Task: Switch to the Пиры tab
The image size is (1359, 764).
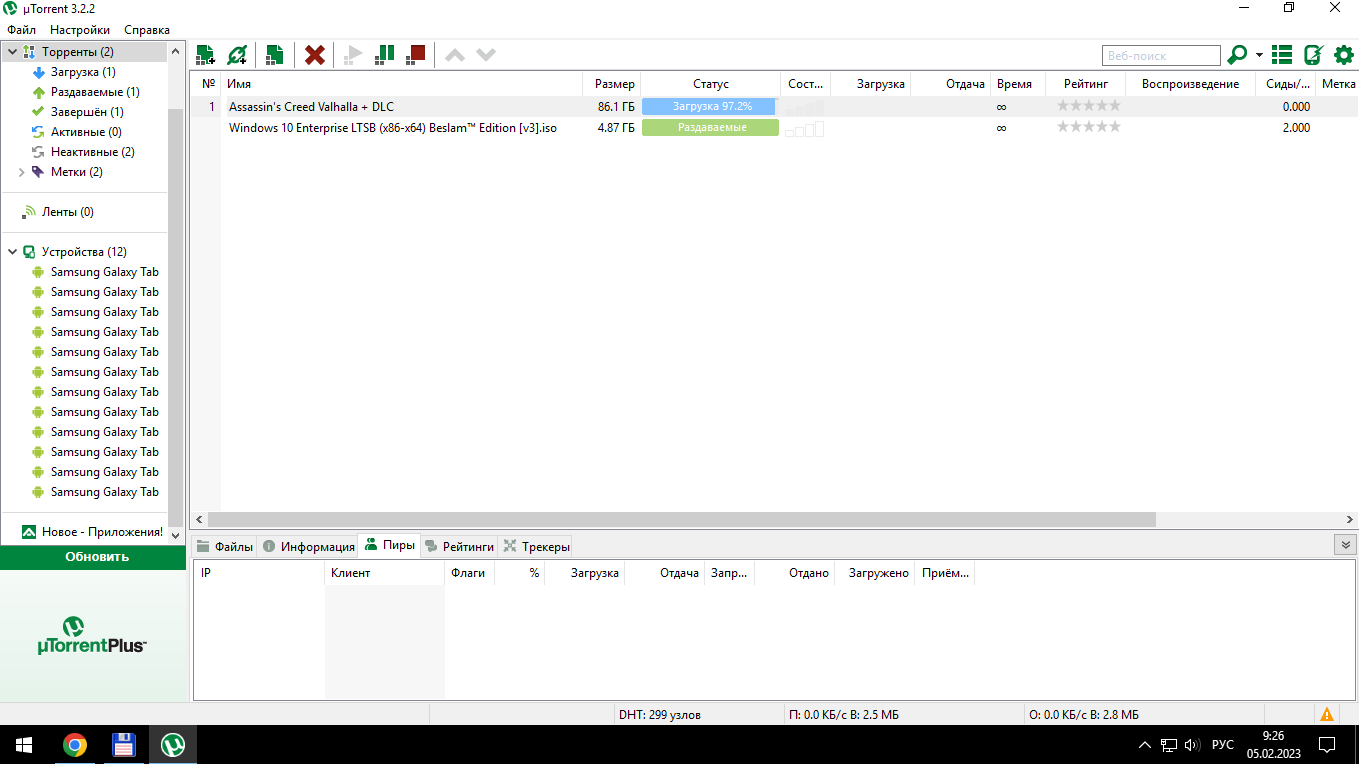Action: tap(389, 545)
